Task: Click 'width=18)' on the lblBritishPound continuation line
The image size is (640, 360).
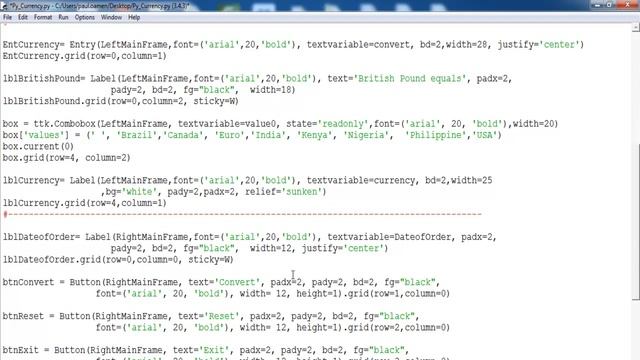Action: click(x=272, y=90)
